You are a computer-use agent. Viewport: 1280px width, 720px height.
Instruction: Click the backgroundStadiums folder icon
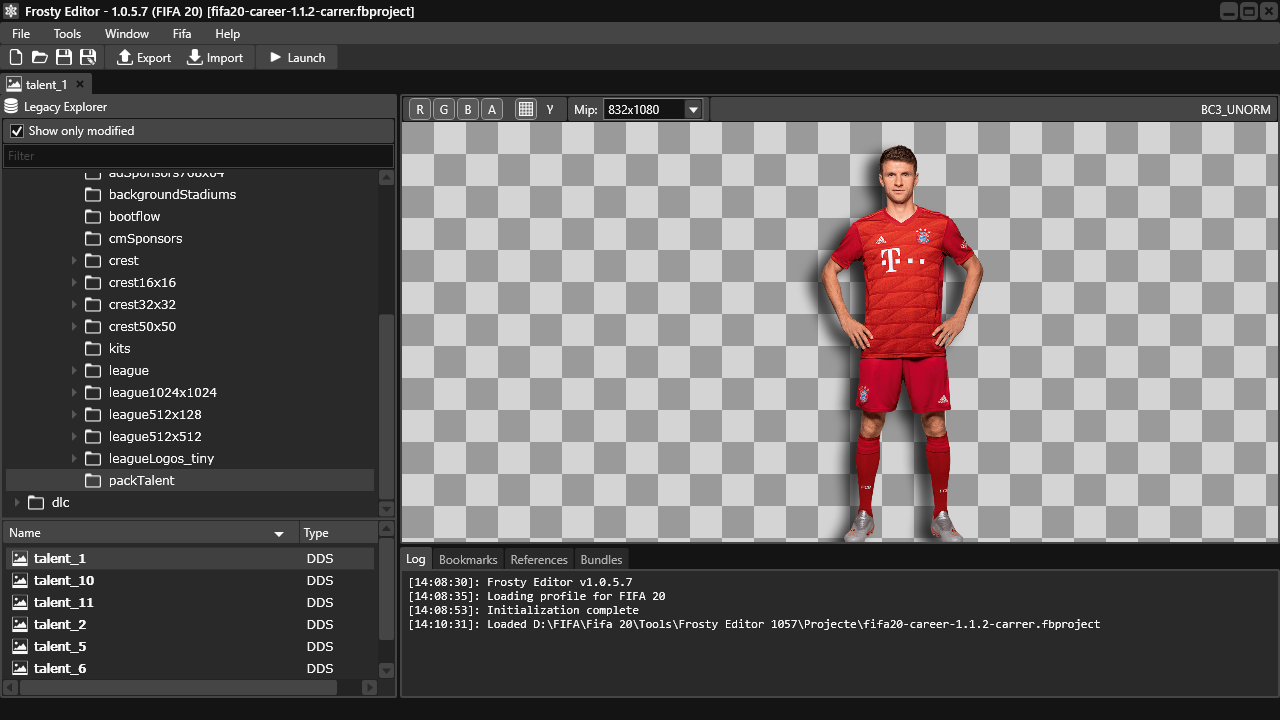point(93,195)
